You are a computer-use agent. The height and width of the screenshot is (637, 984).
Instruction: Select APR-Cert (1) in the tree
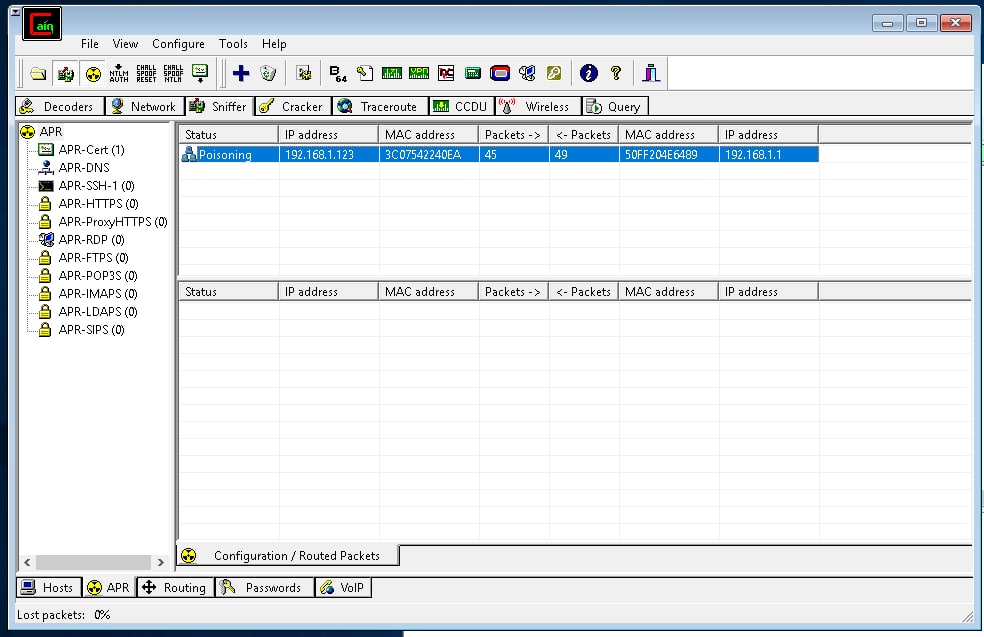point(92,149)
